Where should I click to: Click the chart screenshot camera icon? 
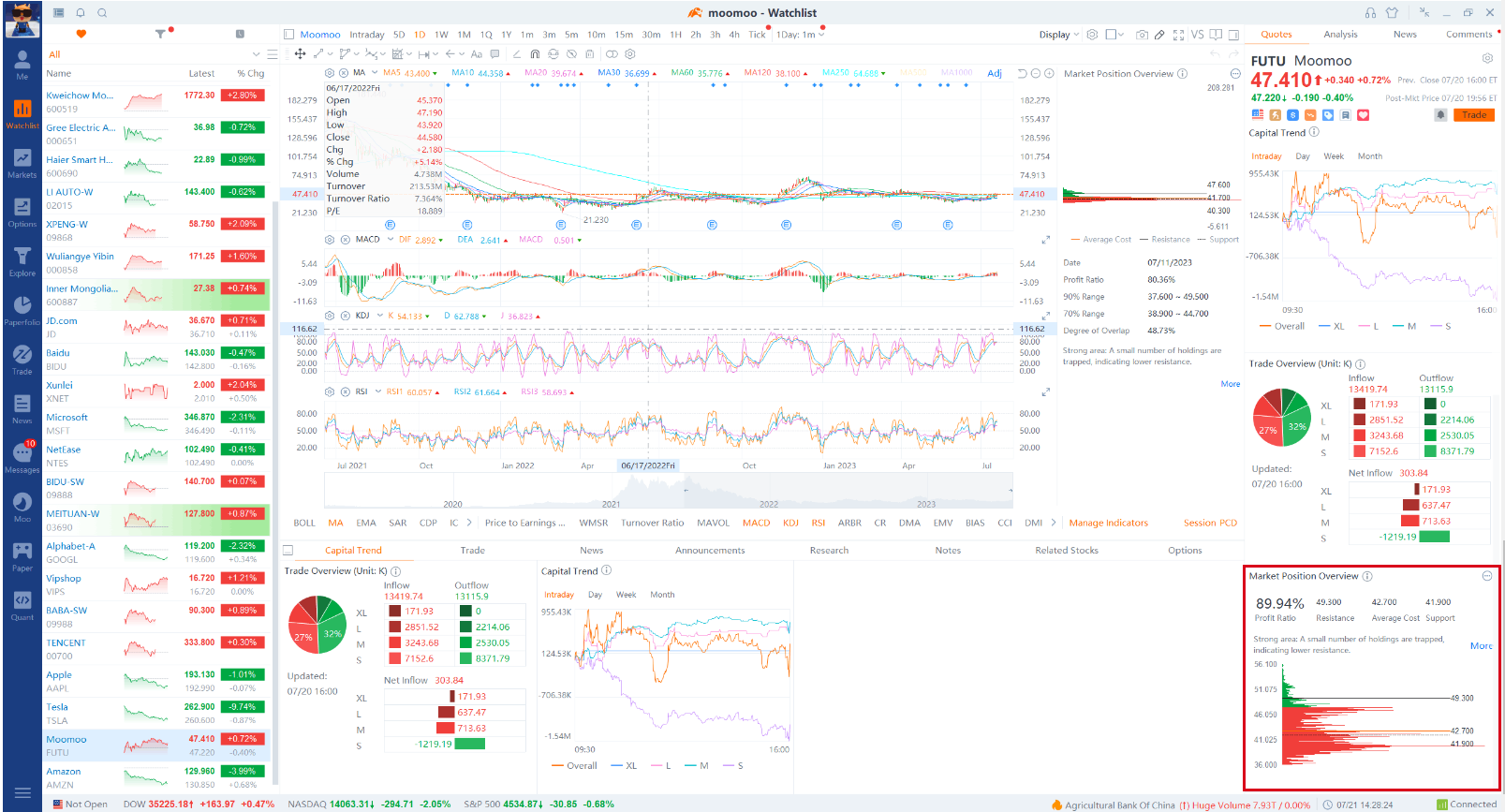[1142, 35]
